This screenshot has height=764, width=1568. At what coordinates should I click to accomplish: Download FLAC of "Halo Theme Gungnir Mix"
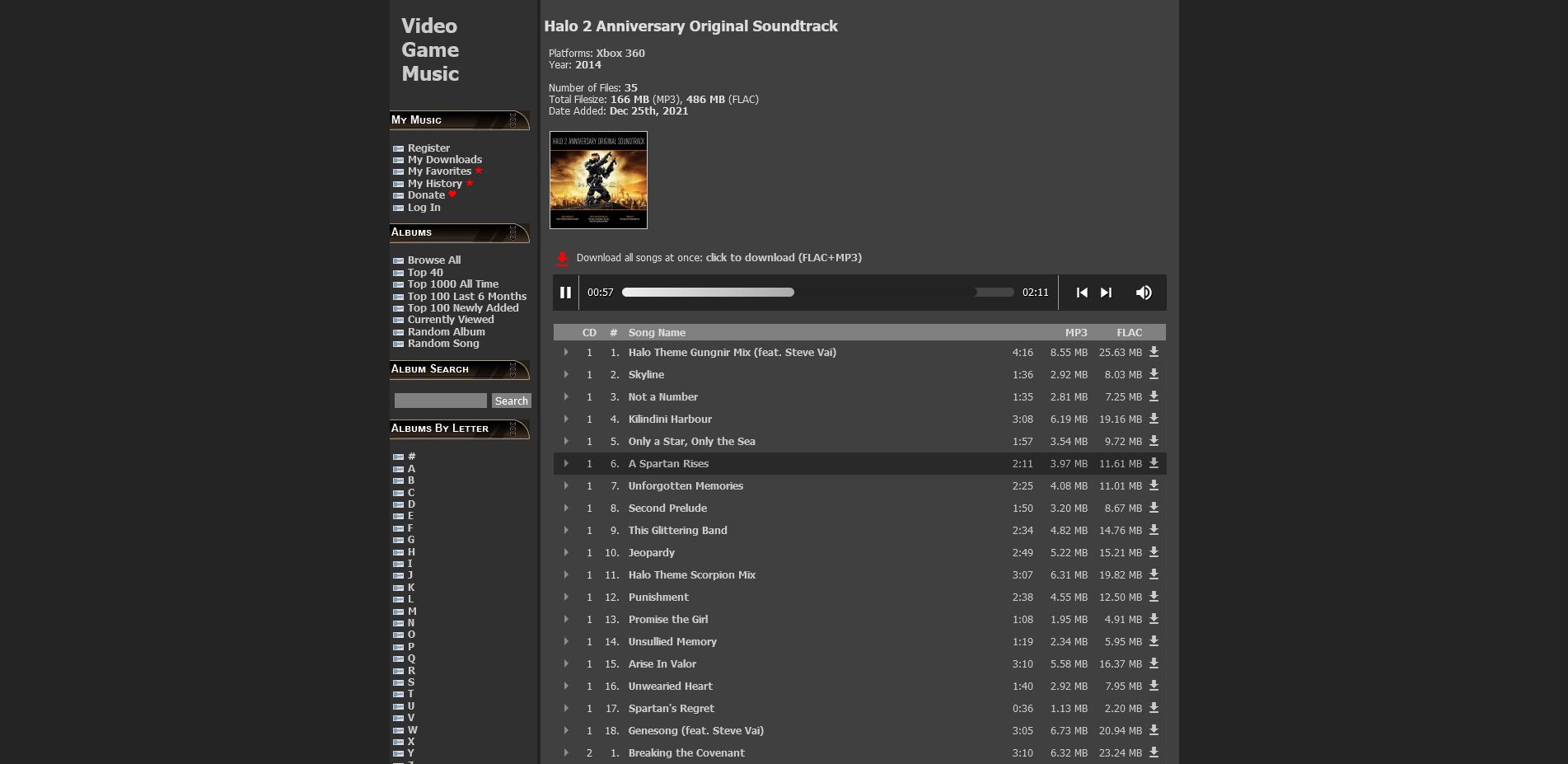(1154, 352)
